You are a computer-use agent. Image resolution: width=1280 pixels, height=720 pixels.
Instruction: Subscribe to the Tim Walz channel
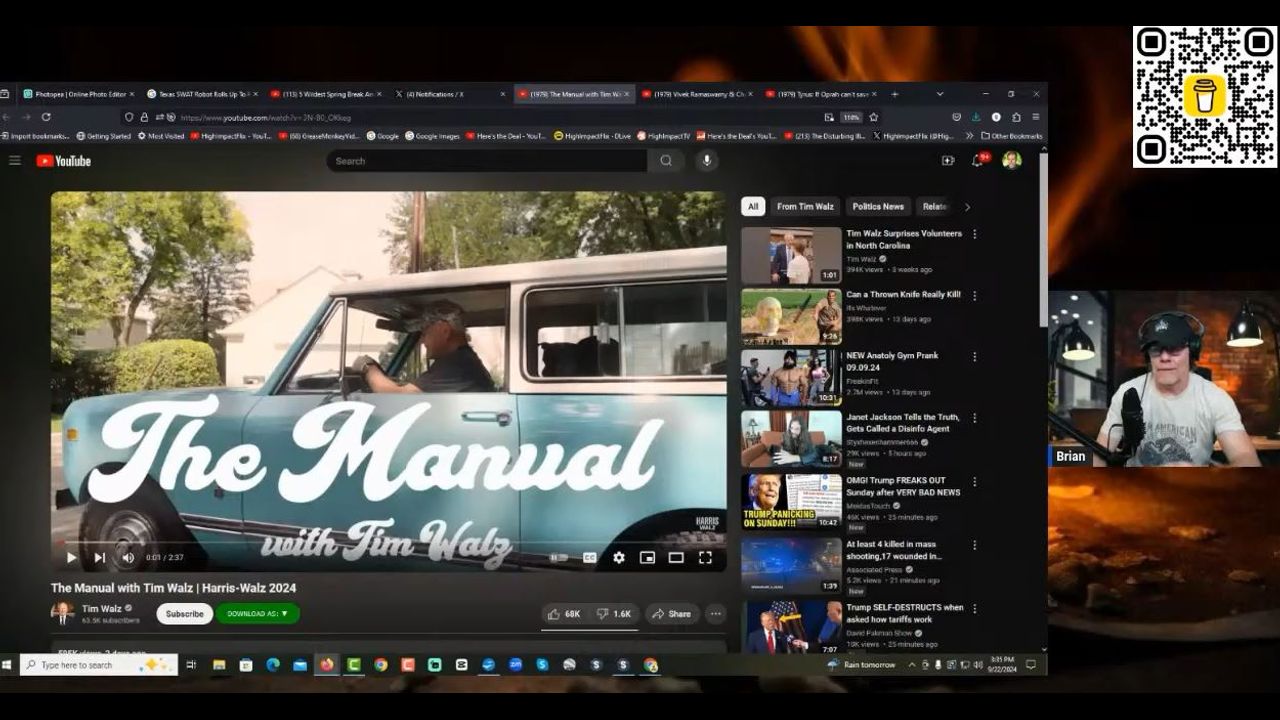click(184, 614)
